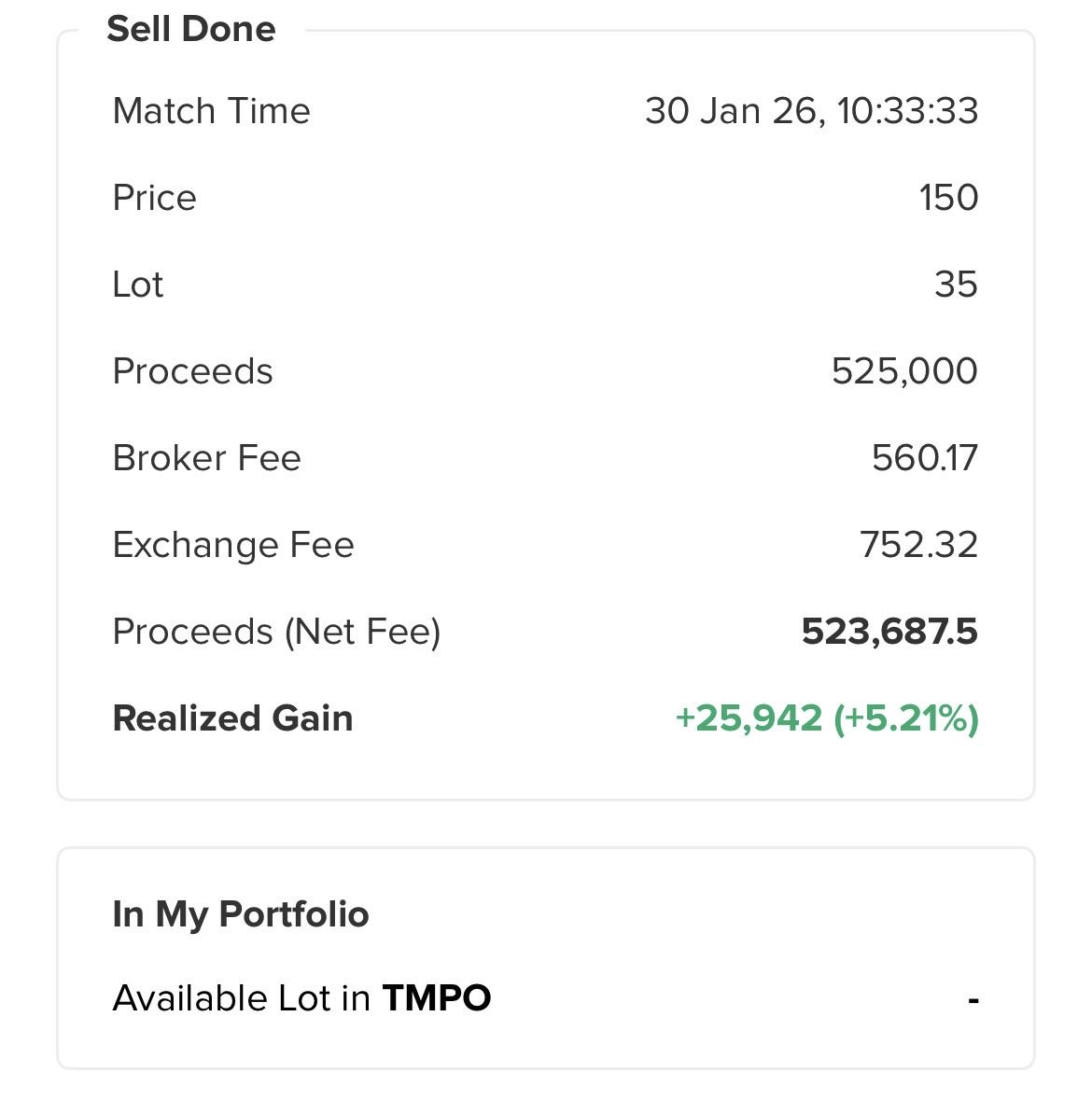Click the green realized gain +25,942 (+5.21%)

point(826,718)
